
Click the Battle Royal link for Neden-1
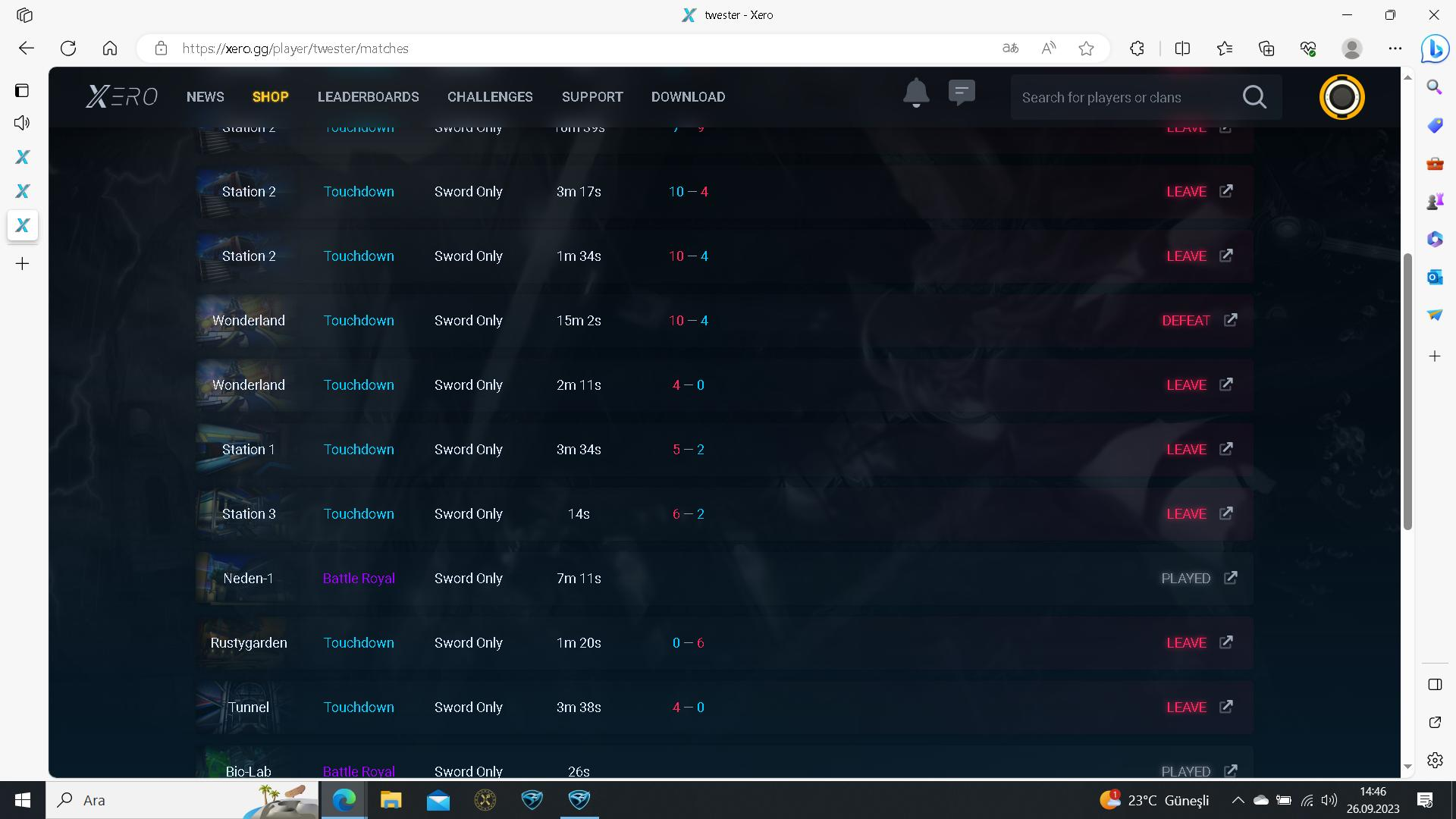[x=359, y=578]
